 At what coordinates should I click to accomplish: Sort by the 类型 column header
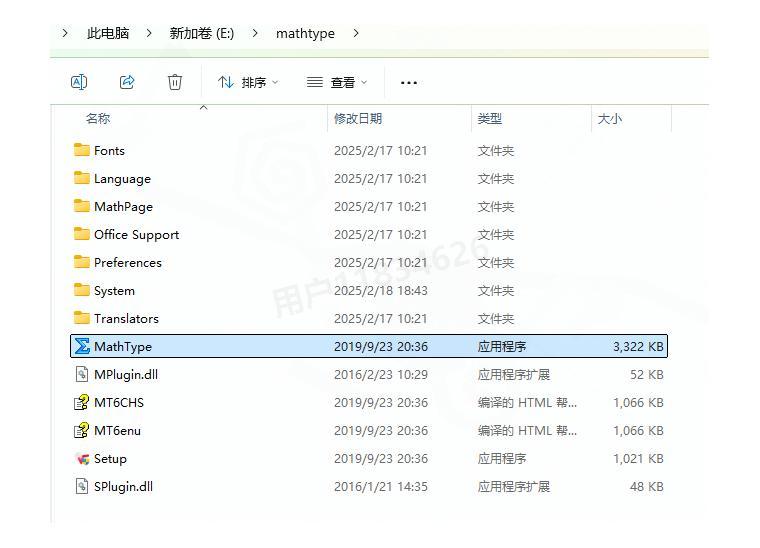point(490,118)
